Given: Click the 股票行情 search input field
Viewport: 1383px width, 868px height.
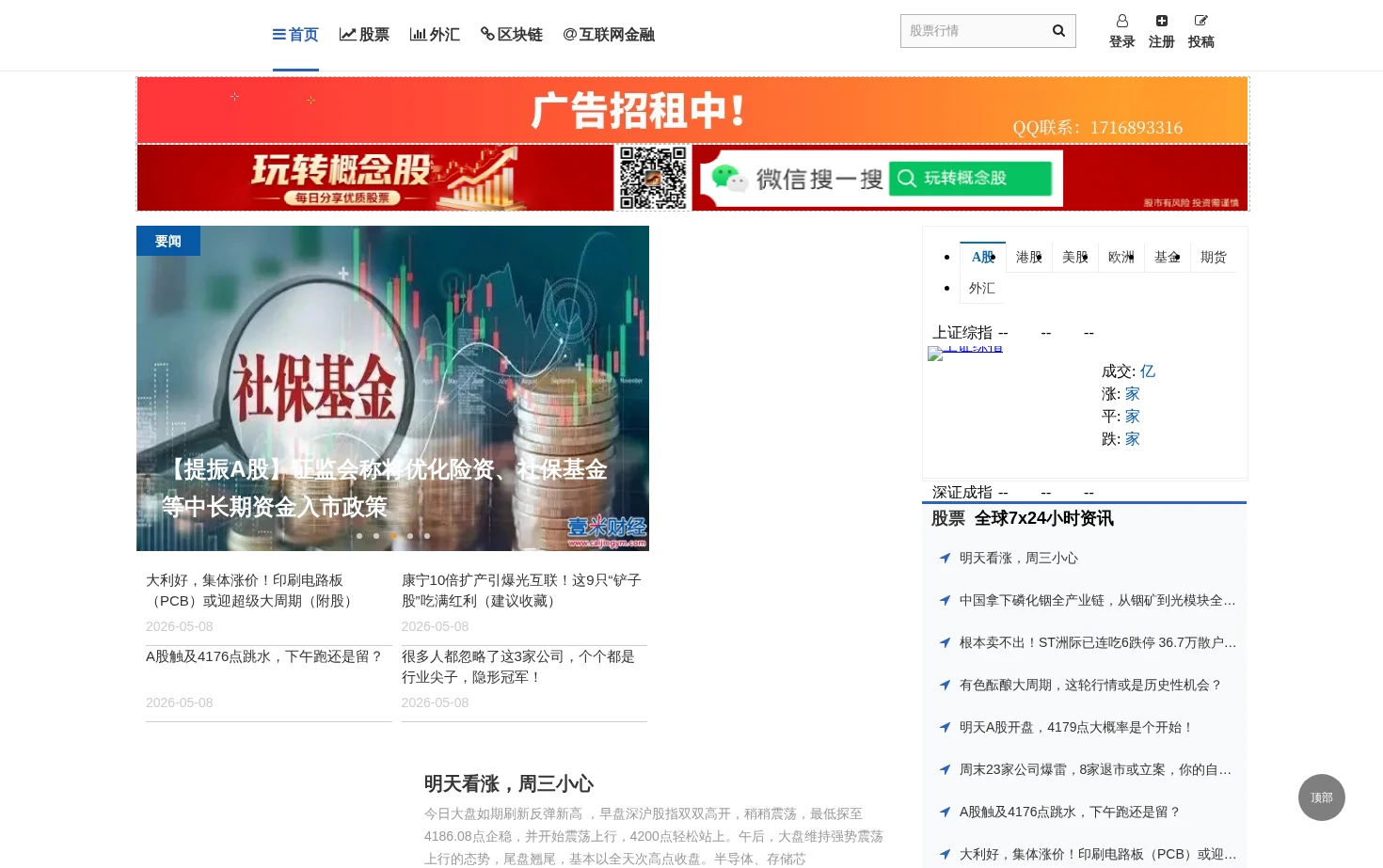Looking at the screenshot, I should point(972,31).
